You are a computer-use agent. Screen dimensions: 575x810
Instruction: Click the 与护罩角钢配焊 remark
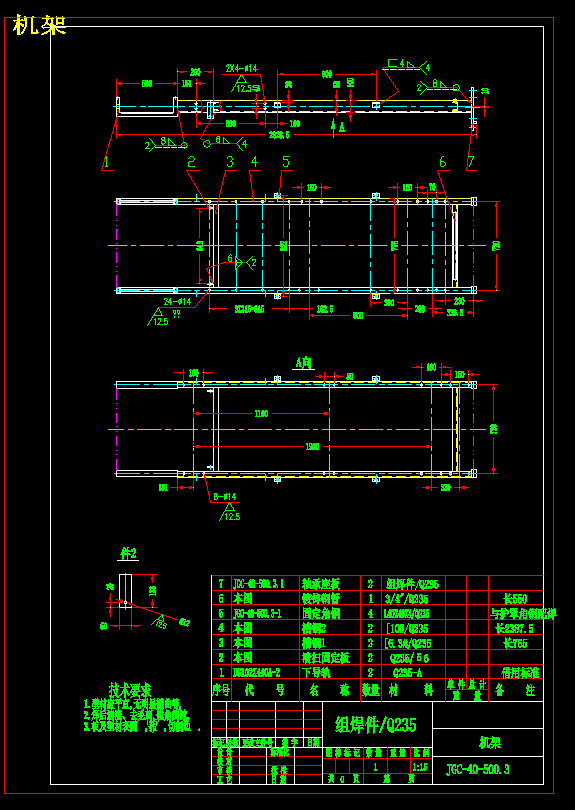coord(523,613)
